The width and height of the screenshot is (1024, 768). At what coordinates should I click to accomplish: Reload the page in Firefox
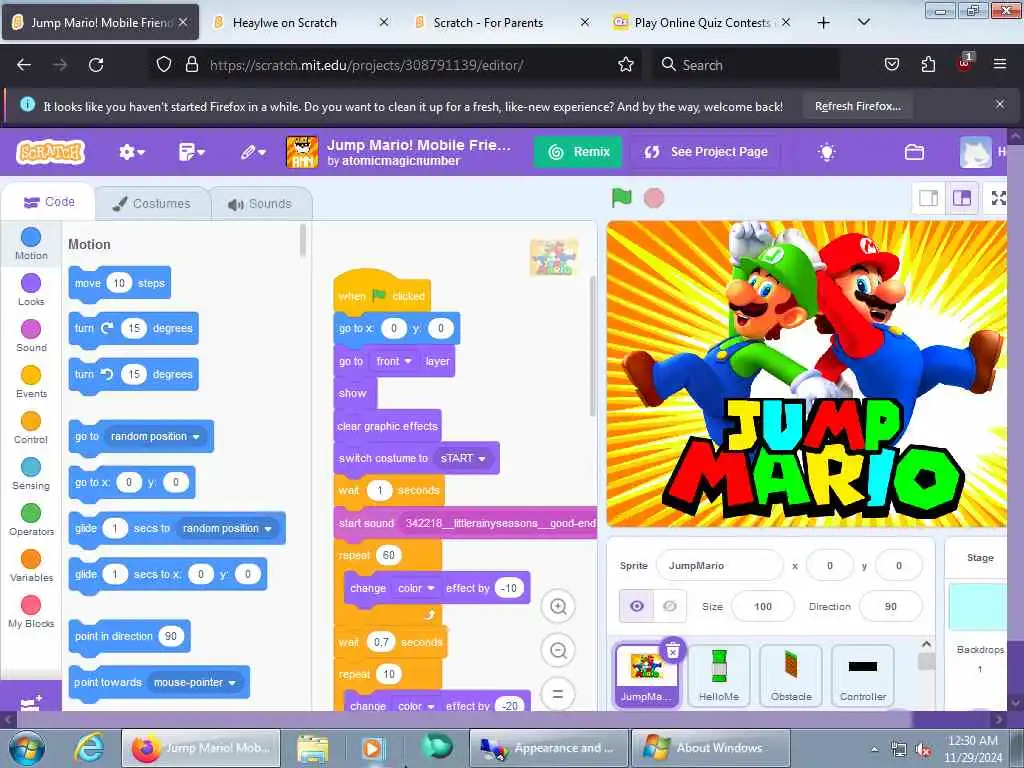coord(96,65)
